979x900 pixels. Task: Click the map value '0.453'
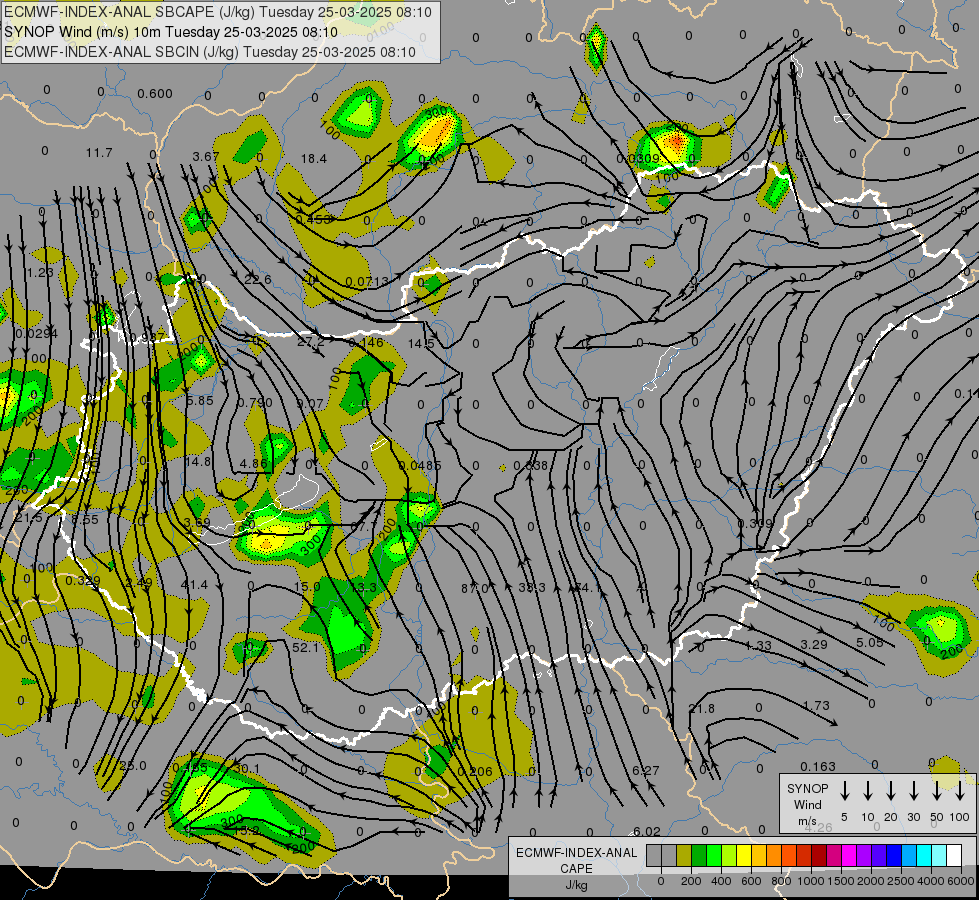tap(313, 219)
